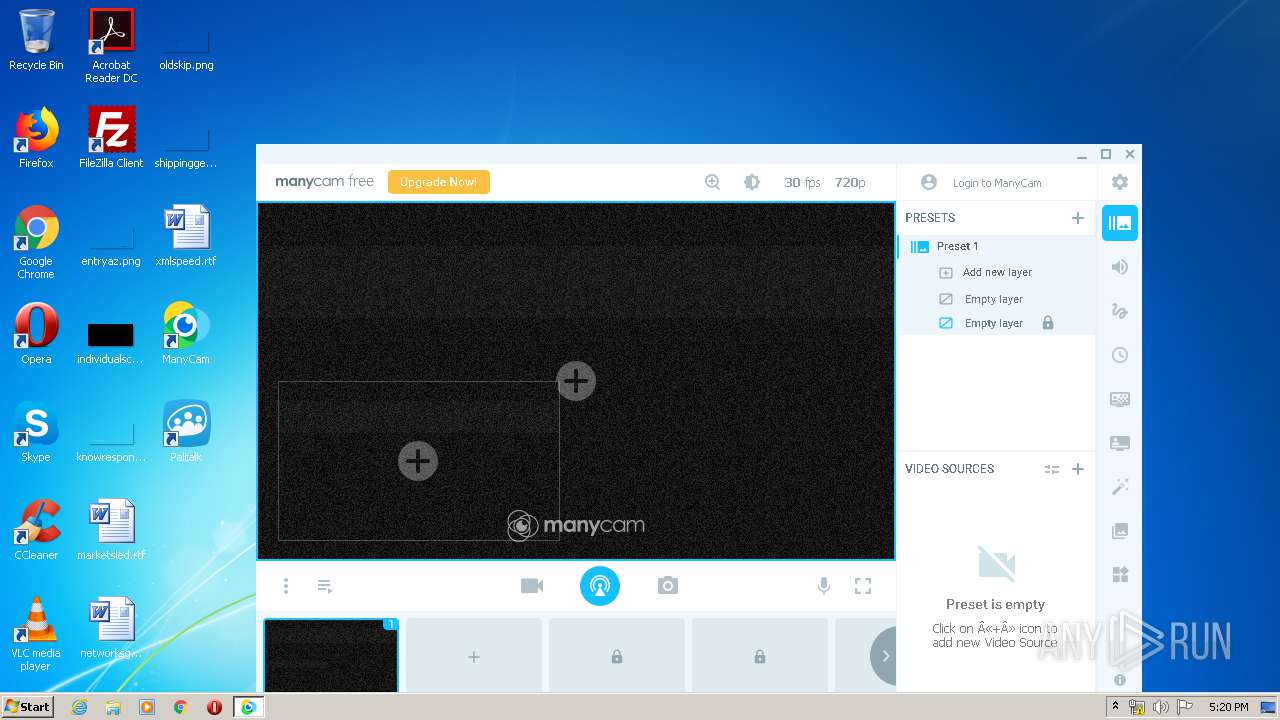Select the Presets panel tab icon
The height and width of the screenshot is (720, 1280).
(x=1120, y=223)
